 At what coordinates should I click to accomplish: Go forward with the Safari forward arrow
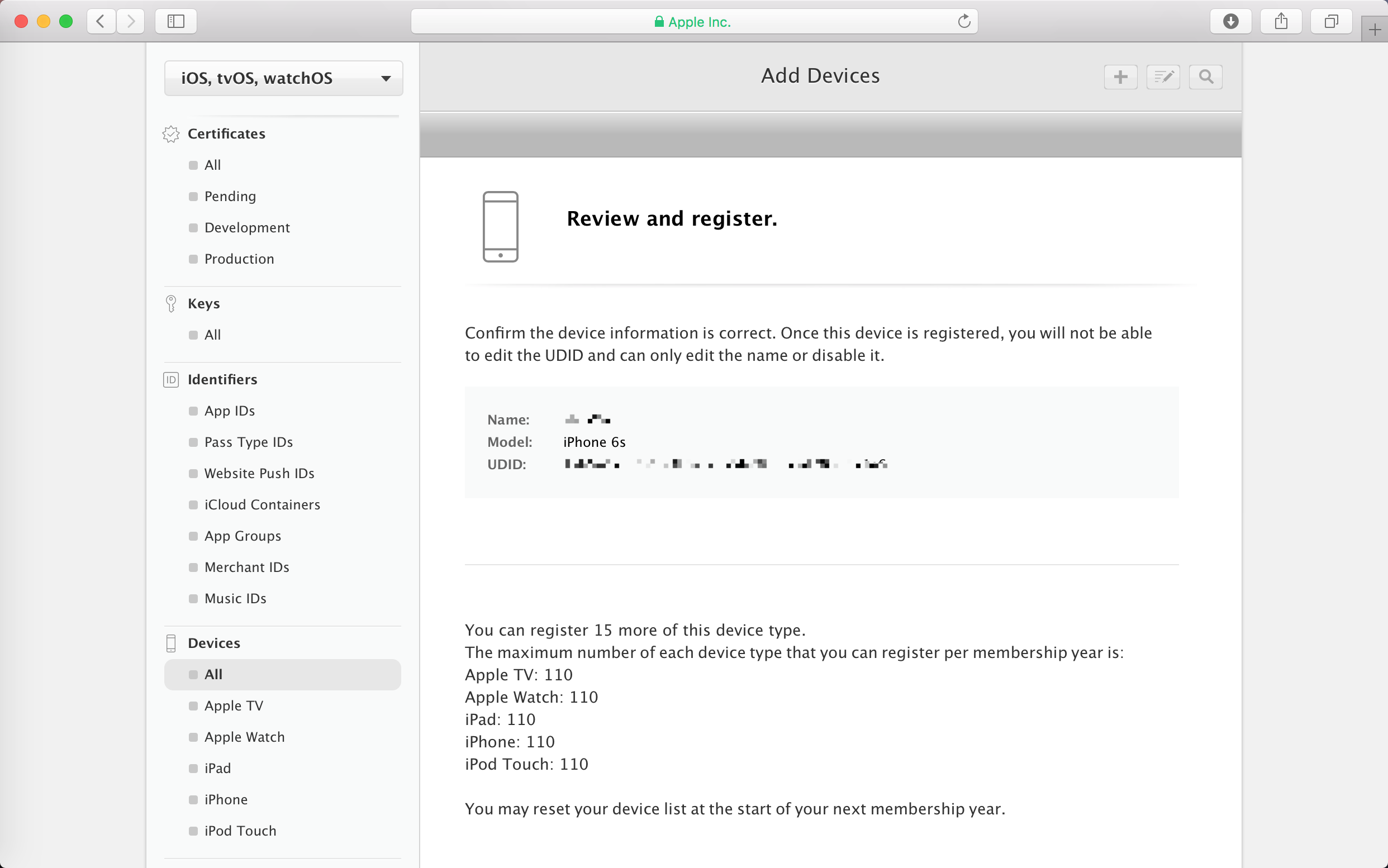coord(131,22)
